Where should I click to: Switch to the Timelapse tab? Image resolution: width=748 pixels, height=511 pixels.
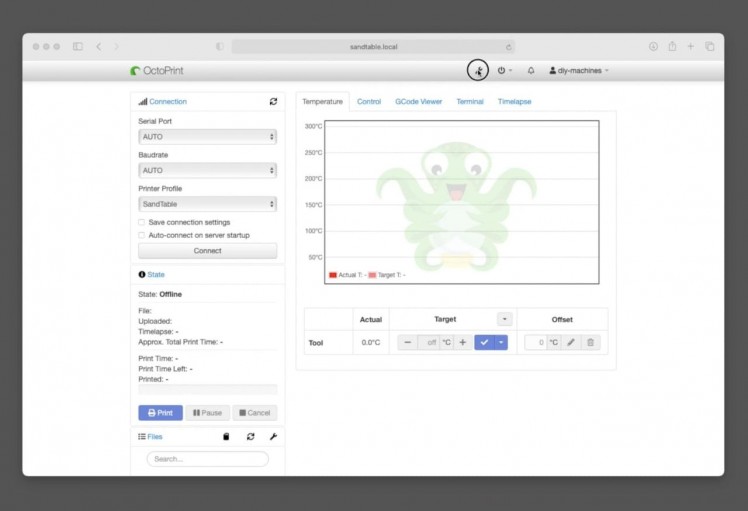pyautogui.click(x=514, y=102)
